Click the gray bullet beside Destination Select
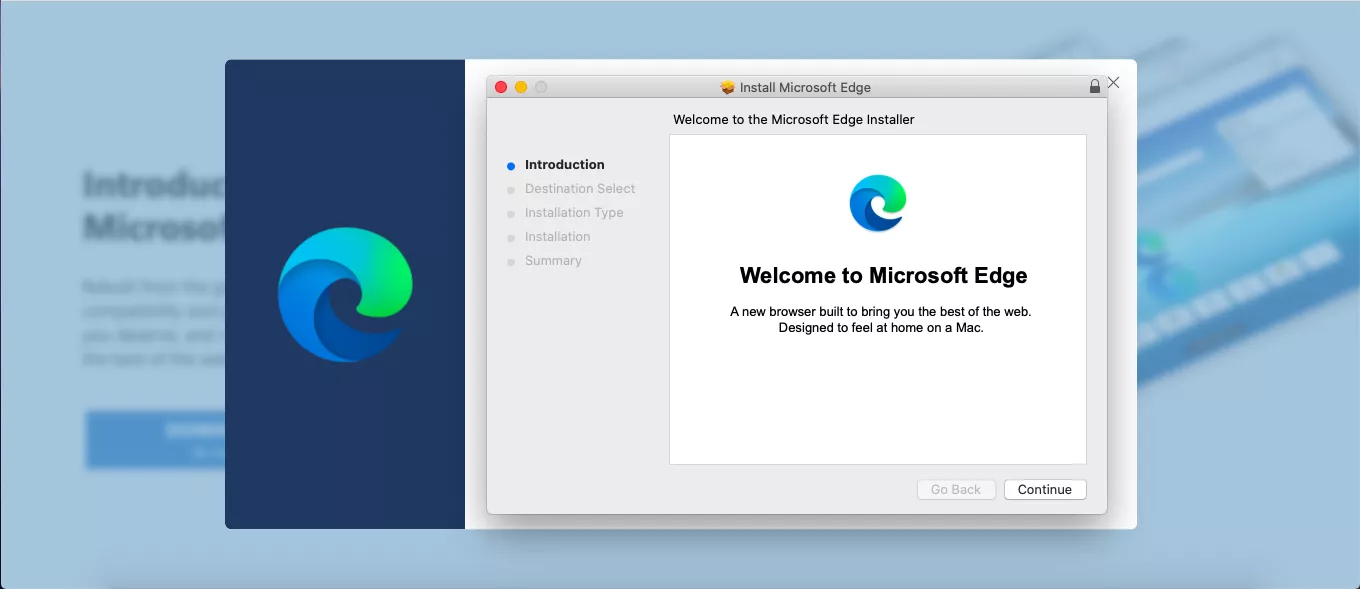 point(512,189)
